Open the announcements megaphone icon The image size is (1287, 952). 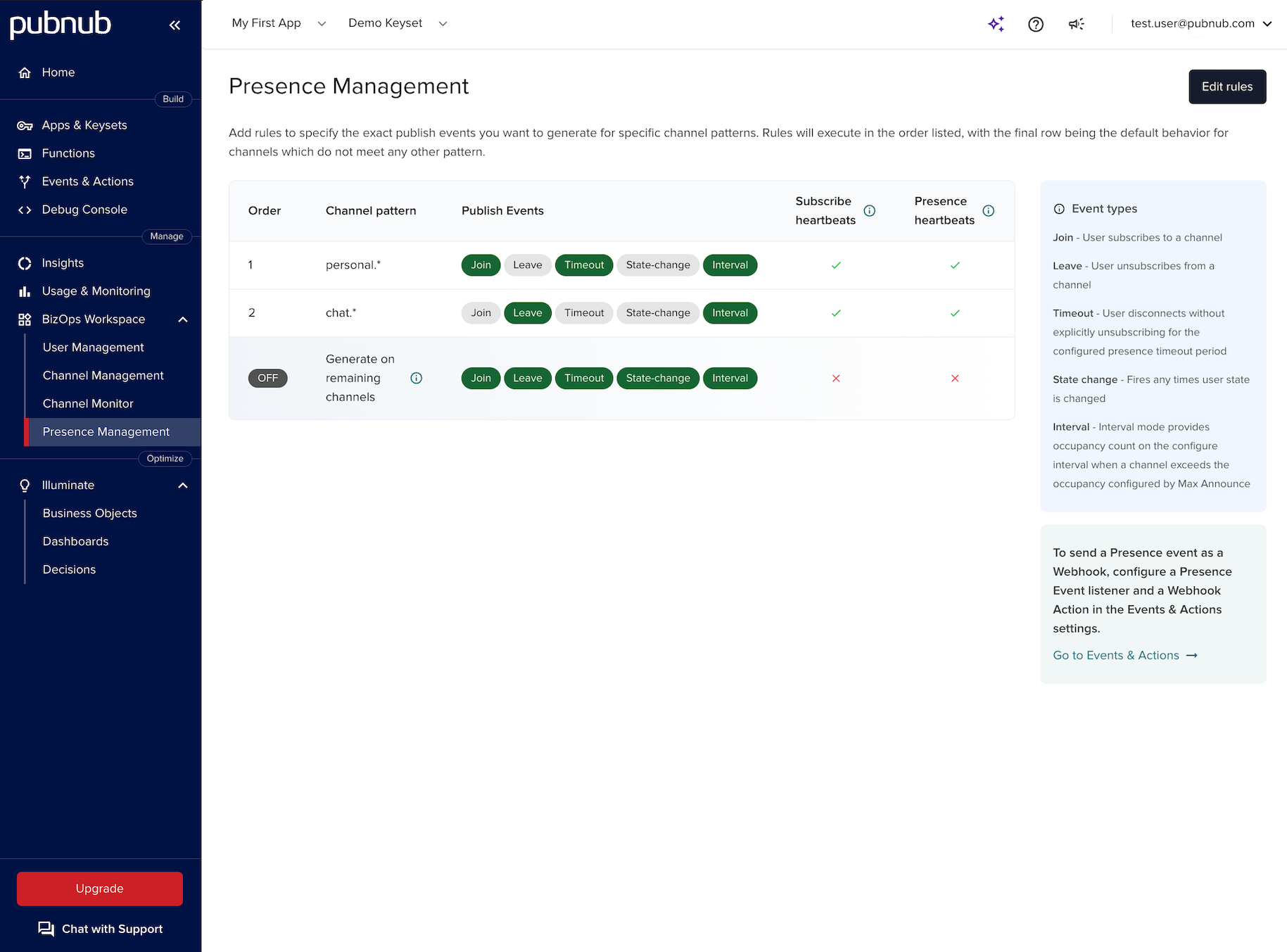point(1076,24)
